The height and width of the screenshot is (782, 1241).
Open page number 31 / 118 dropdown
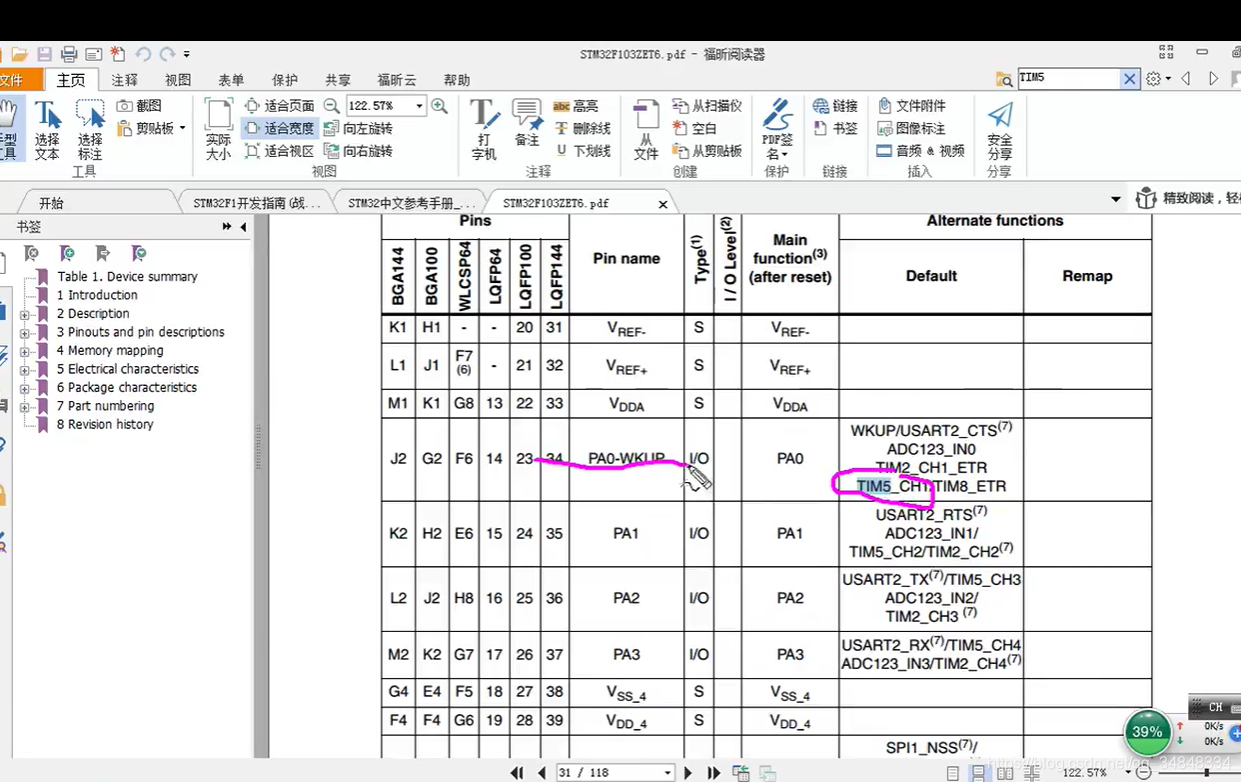tap(667, 773)
